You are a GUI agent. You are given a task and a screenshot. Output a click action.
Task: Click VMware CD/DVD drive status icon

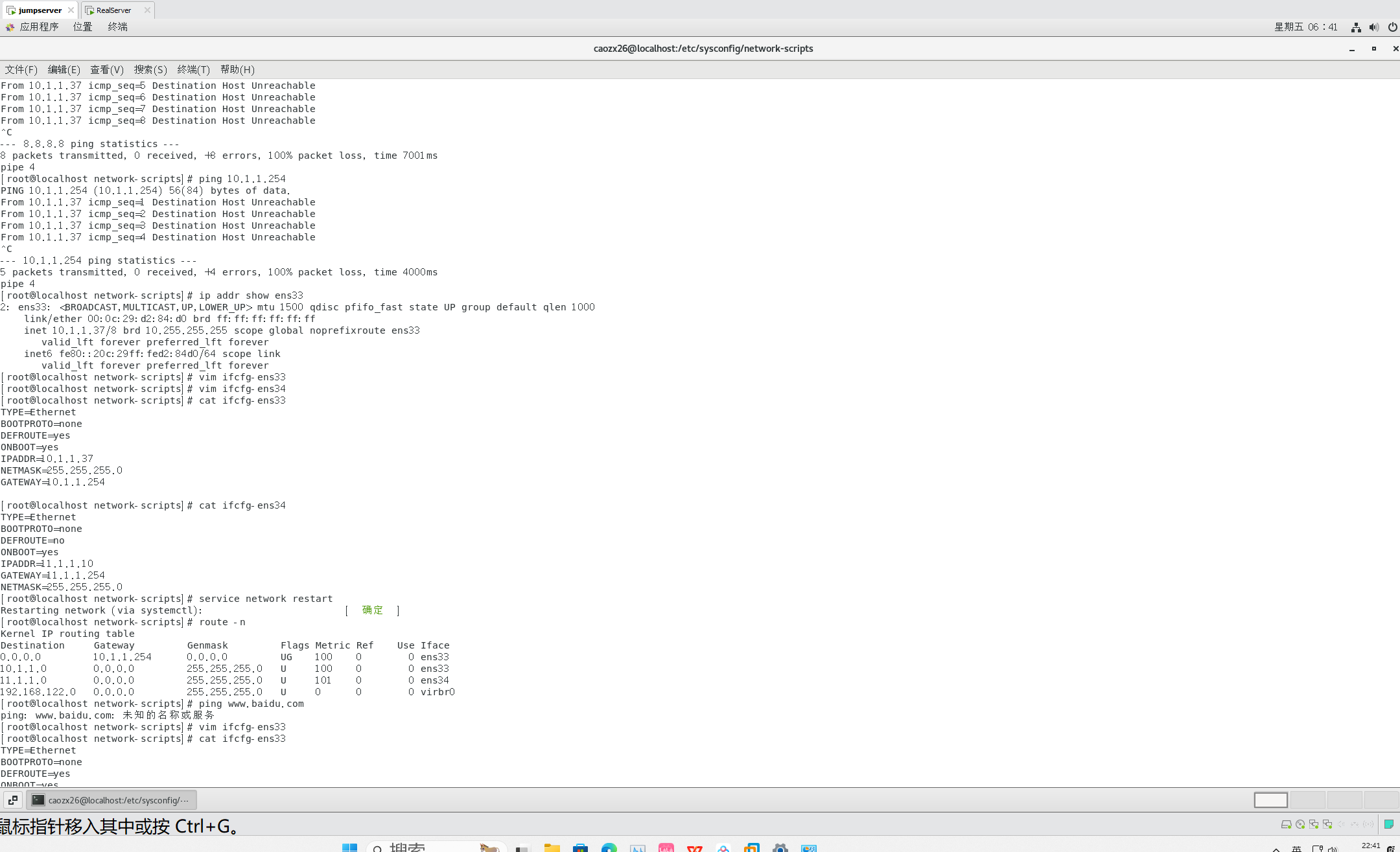(1300, 824)
